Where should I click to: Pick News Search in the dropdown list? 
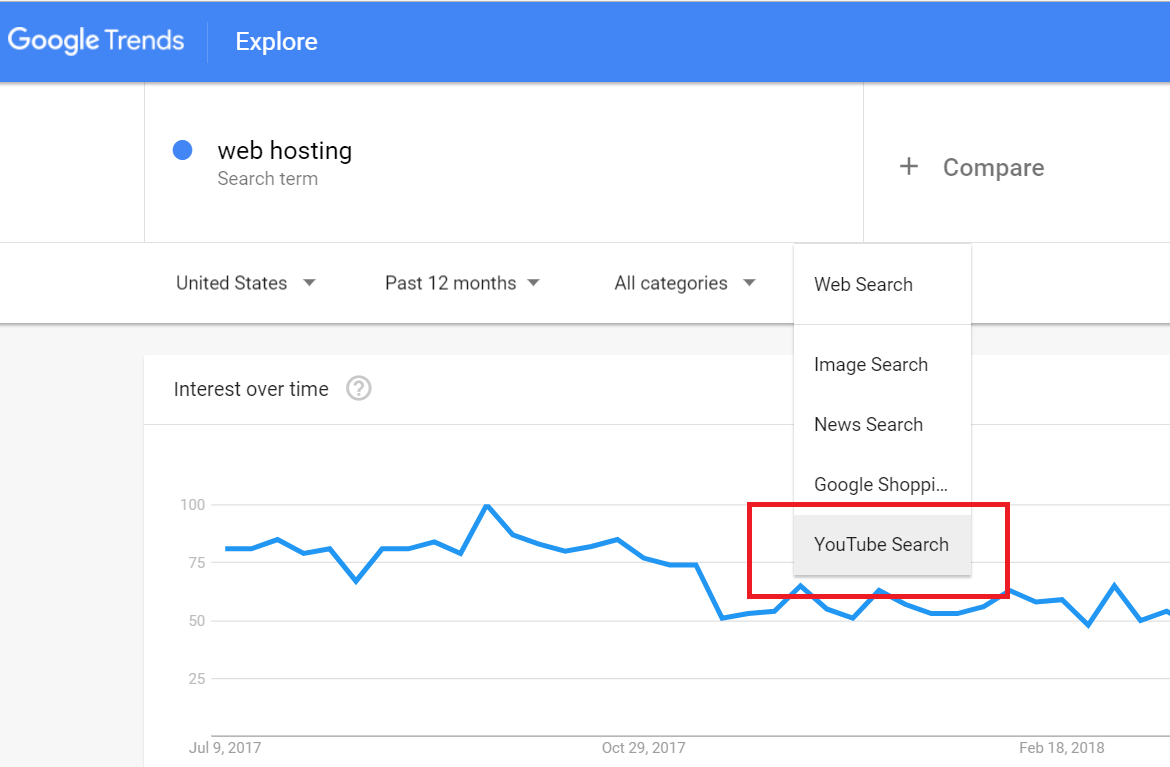[x=868, y=425]
